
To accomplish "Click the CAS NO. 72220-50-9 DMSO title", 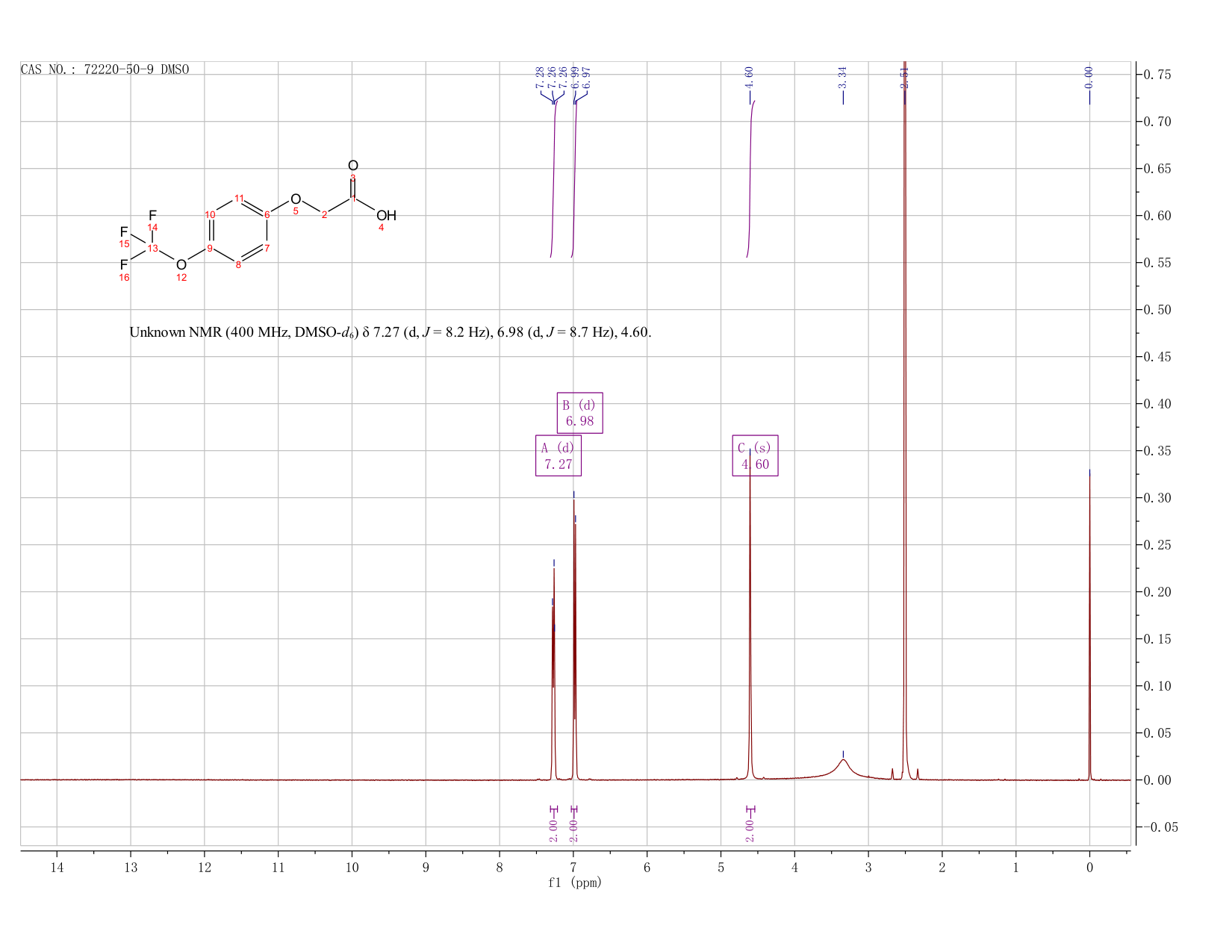I will pos(105,69).
